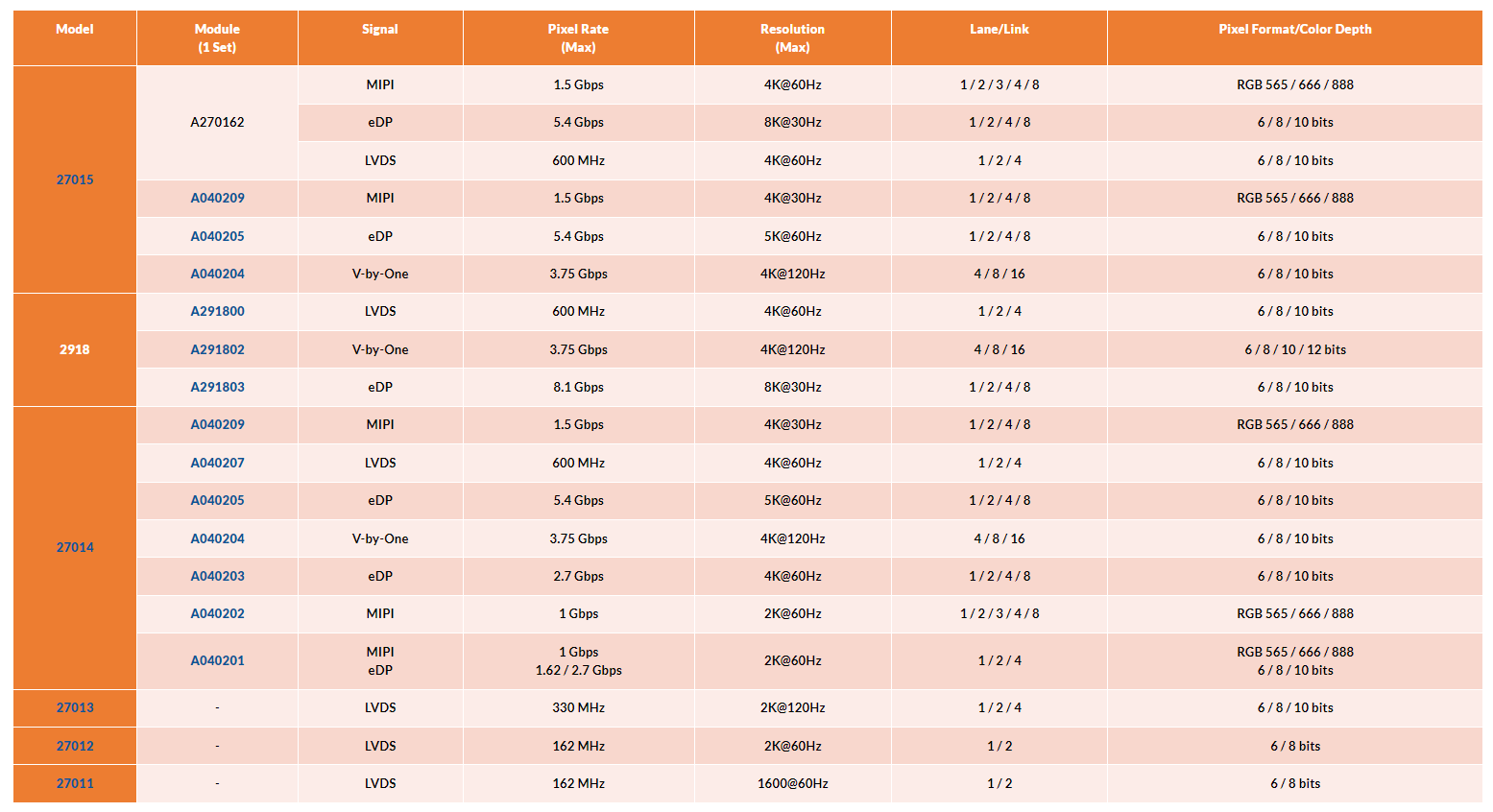Open module A040207 LVDS link
The height and width of the screenshot is (812, 1493).
[217, 463]
